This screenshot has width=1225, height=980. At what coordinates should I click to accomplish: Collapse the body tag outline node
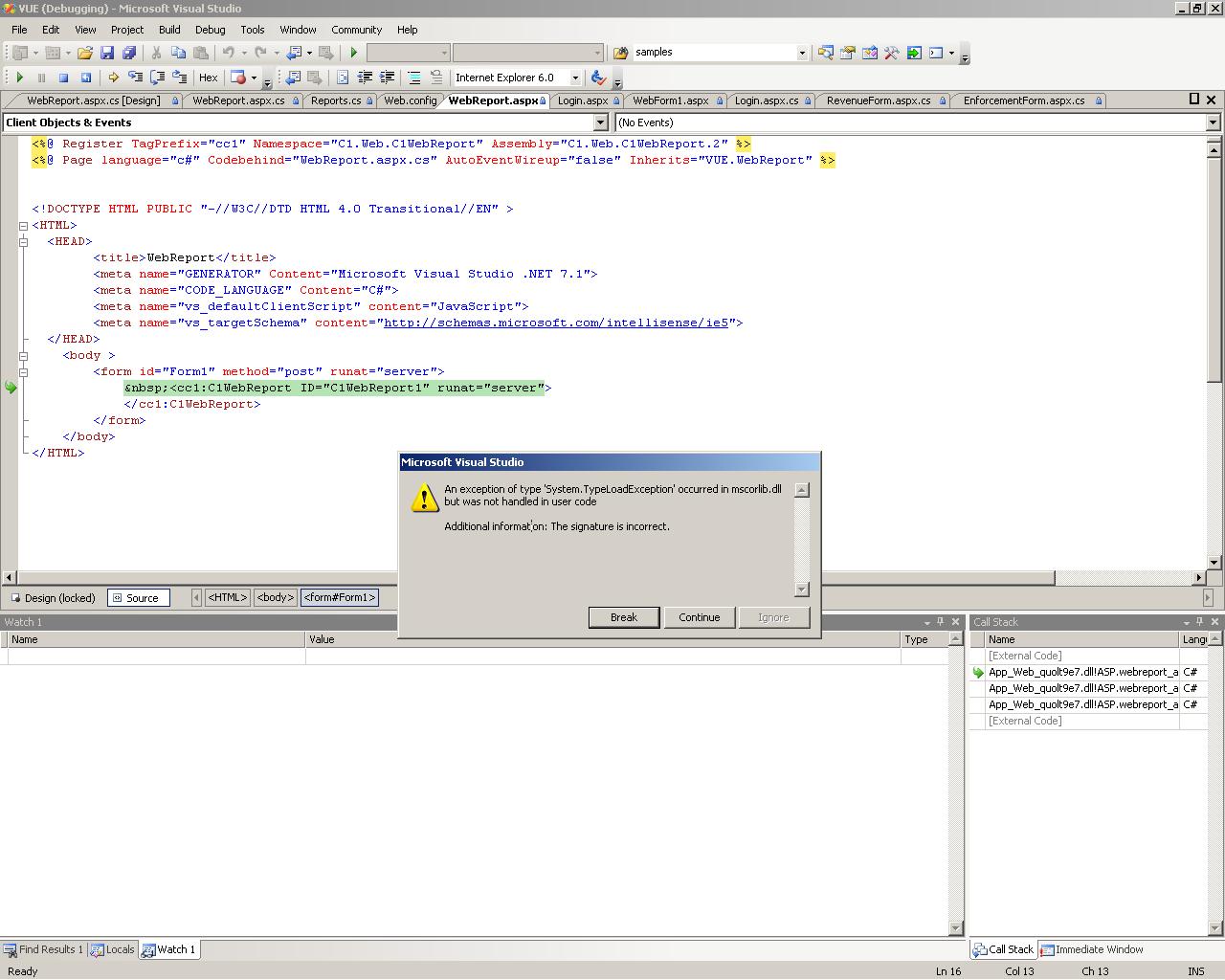24,356
